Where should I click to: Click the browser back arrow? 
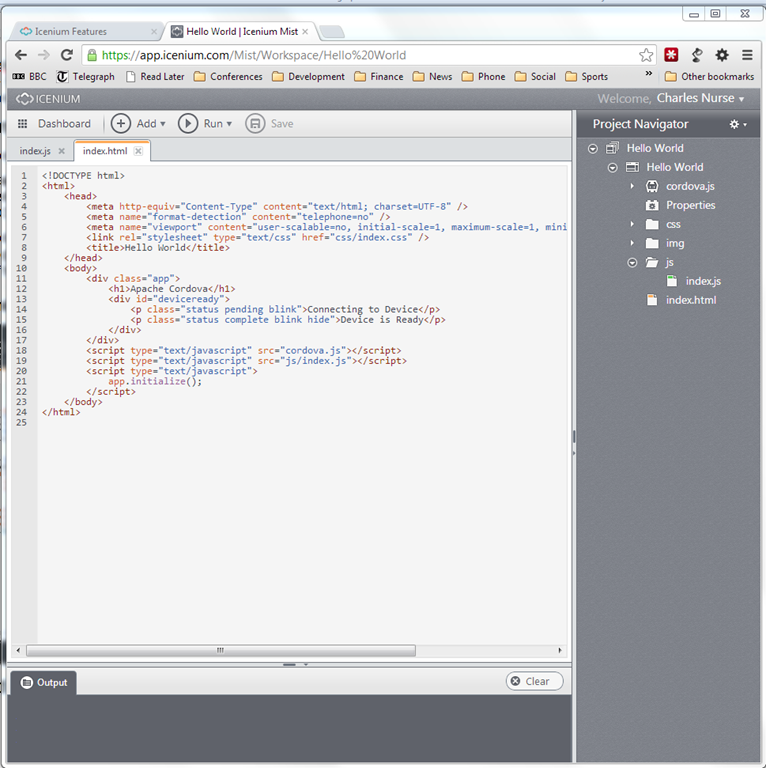pos(21,55)
